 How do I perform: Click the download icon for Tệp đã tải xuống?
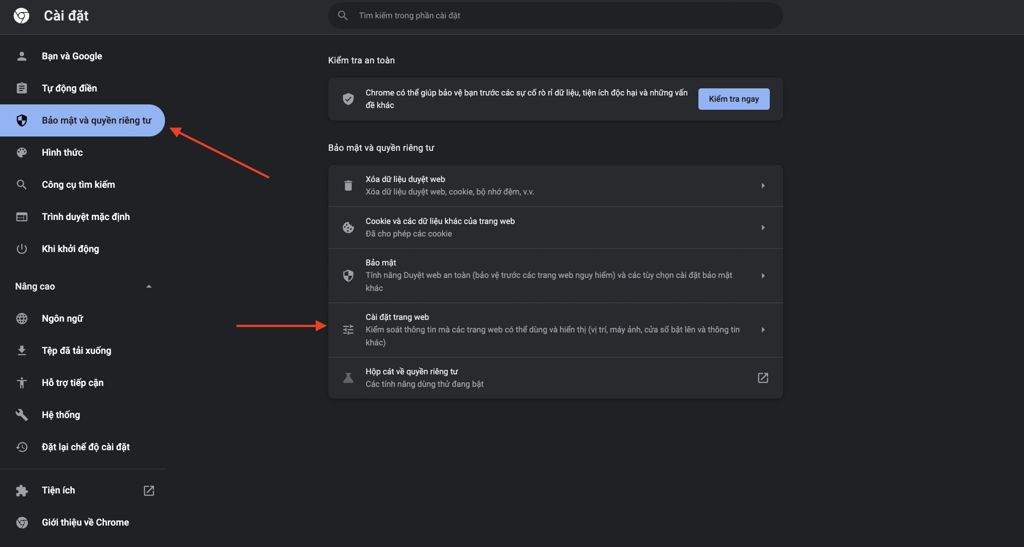pos(22,351)
